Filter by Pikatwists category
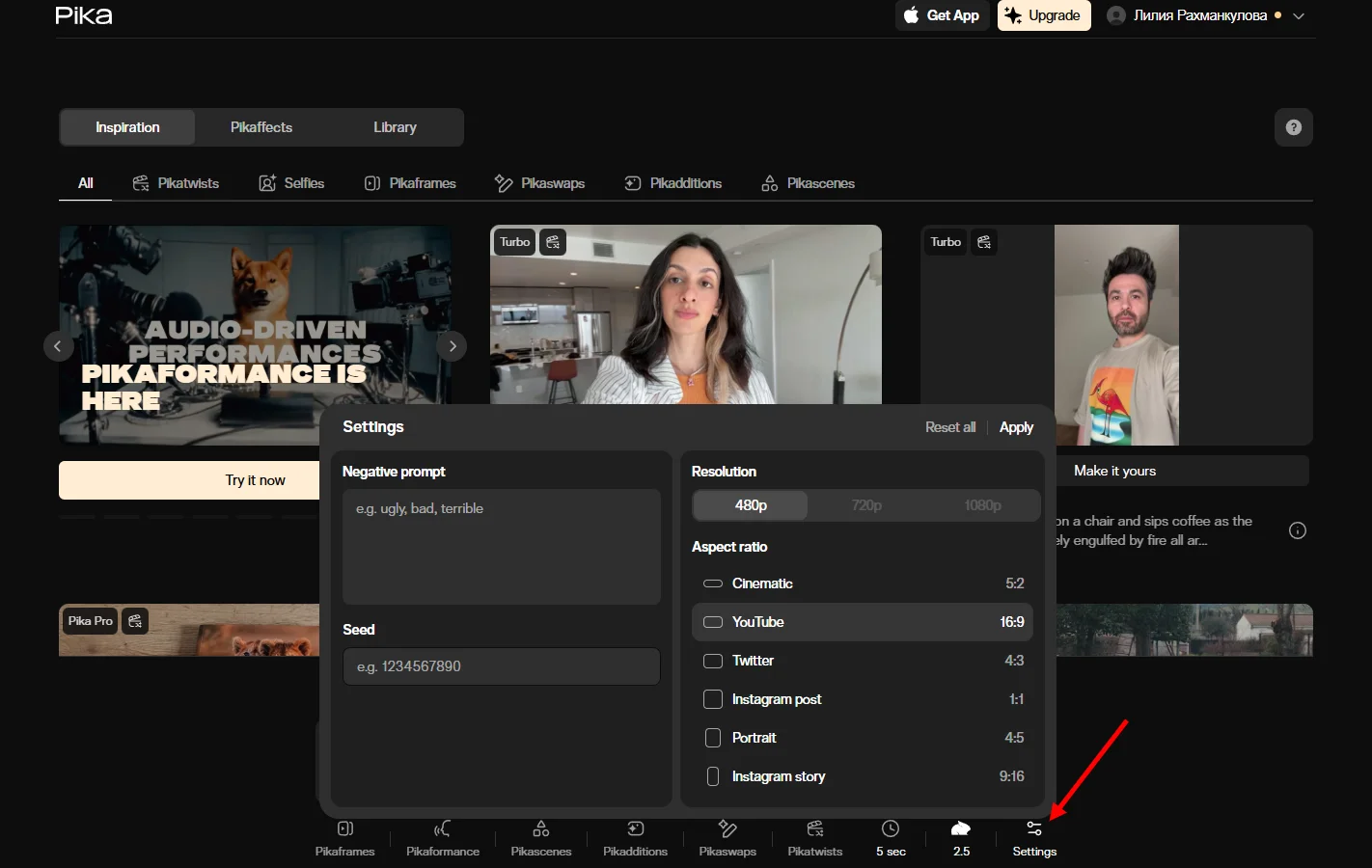Screen dimensions: 1372x868 point(176,183)
